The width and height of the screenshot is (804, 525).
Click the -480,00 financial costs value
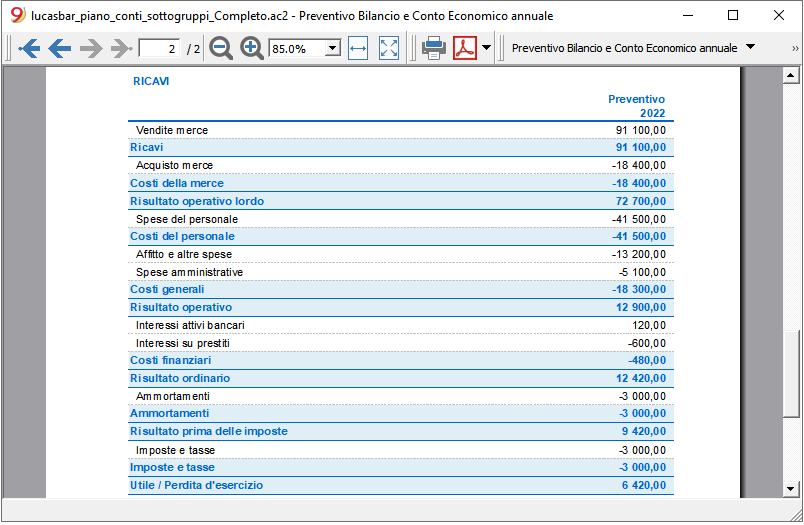[x=647, y=360]
